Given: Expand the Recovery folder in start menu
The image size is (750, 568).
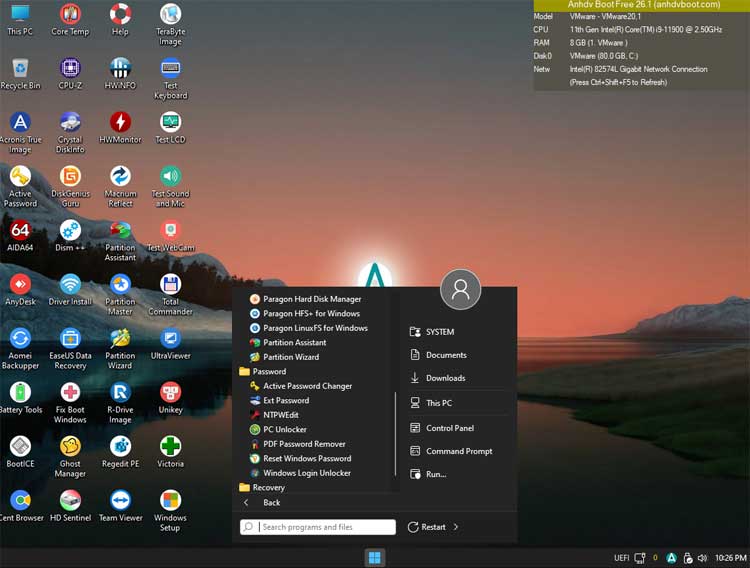Looking at the screenshot, I should pyautogui.click(x=262, y=487).
